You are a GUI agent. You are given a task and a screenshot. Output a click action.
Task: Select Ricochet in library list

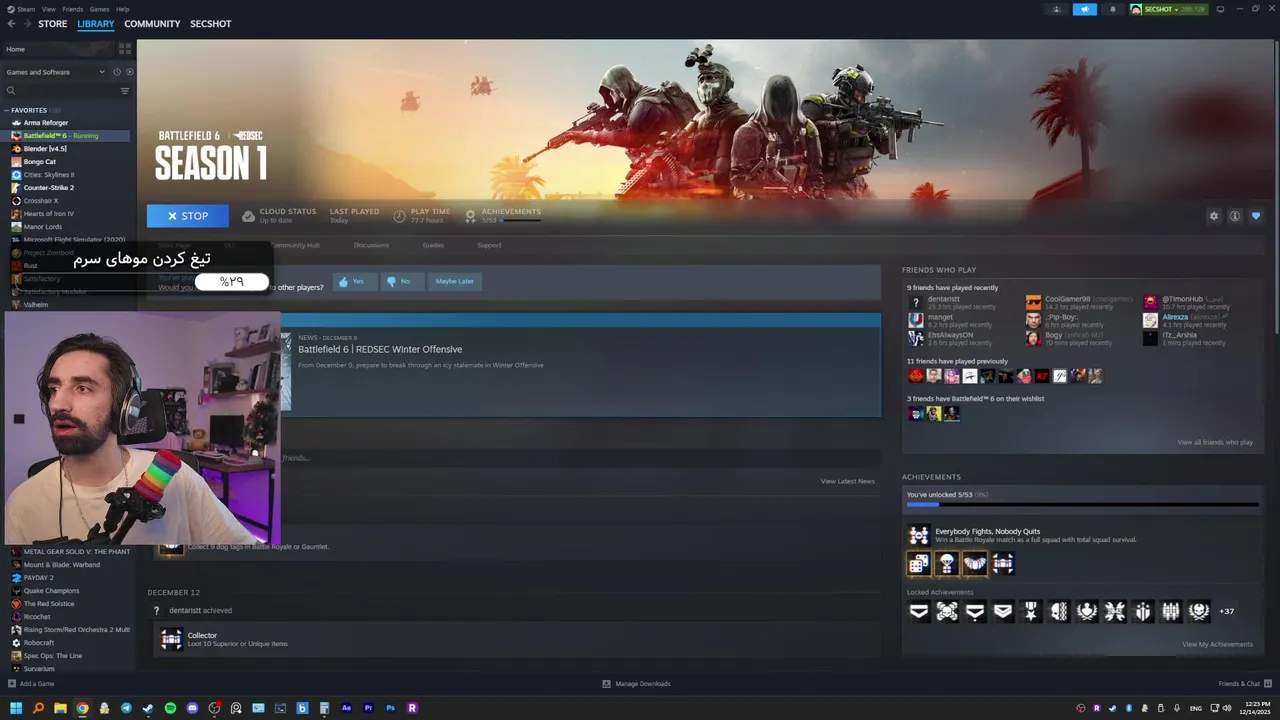click(x=37, y=617)
